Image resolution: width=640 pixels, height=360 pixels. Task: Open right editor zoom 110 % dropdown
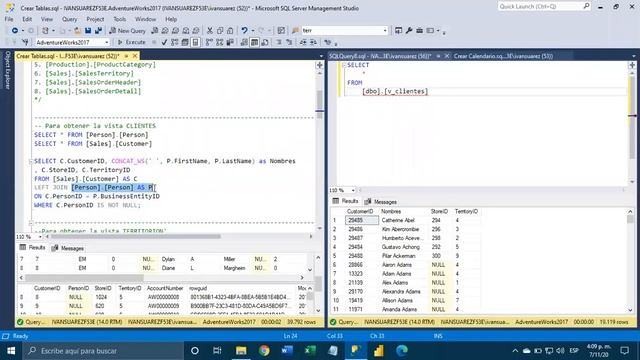click(353, 190)
